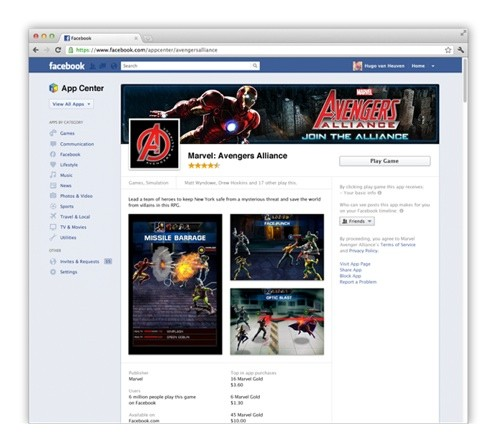Click the Avengers Alliance app logo
The height and width of the screenshot is (448, 500).
(x=155, y=144)
